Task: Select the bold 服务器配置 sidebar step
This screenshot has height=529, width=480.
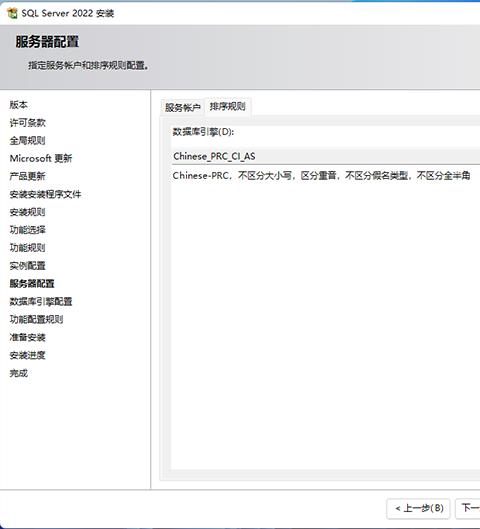Action: pyautogui.click(x=32, y=283)
